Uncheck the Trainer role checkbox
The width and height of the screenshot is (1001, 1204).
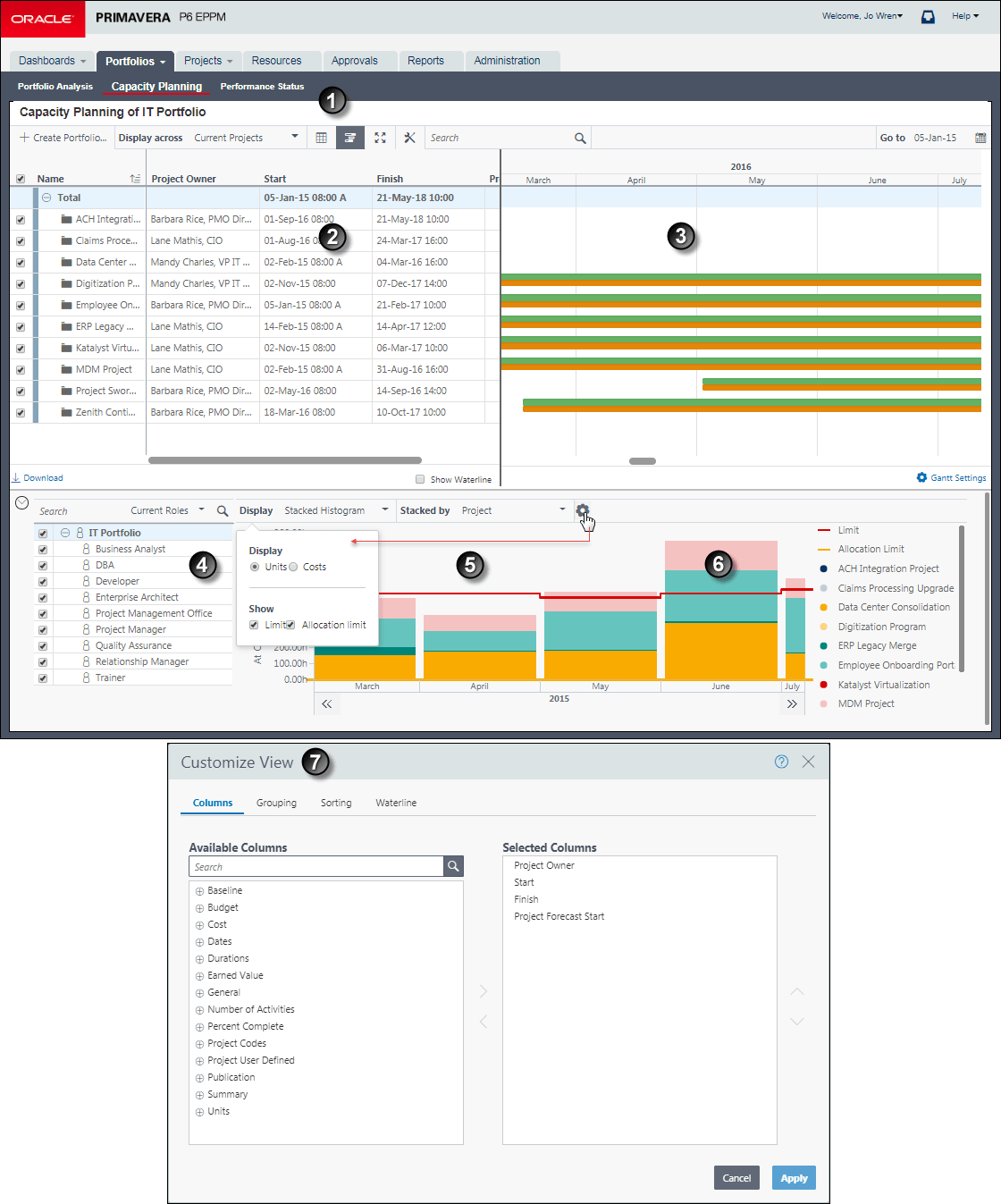pyautogui.click(x=42, y=678)
